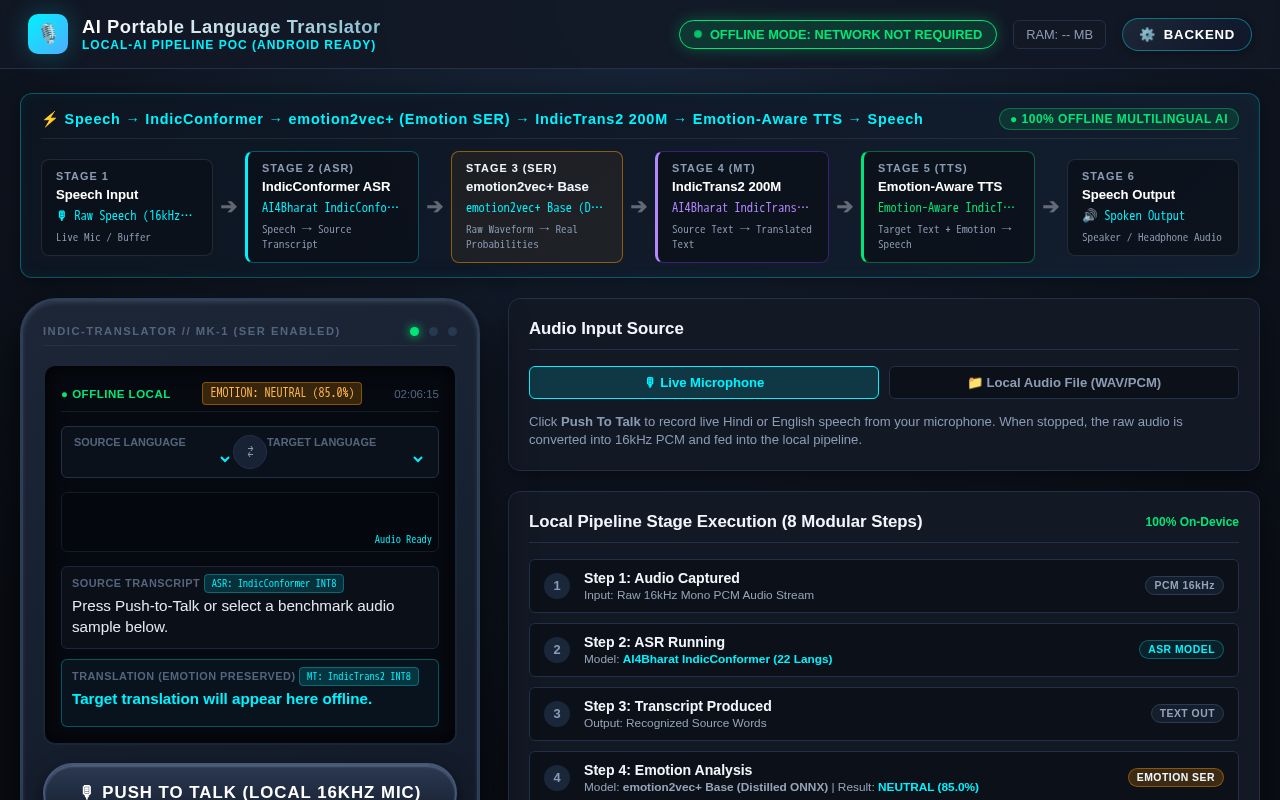Screen dimensions: 1280x800
Task: Switch to Local Audio File (WAV/PCM) tab
Action: (1064, 382)
